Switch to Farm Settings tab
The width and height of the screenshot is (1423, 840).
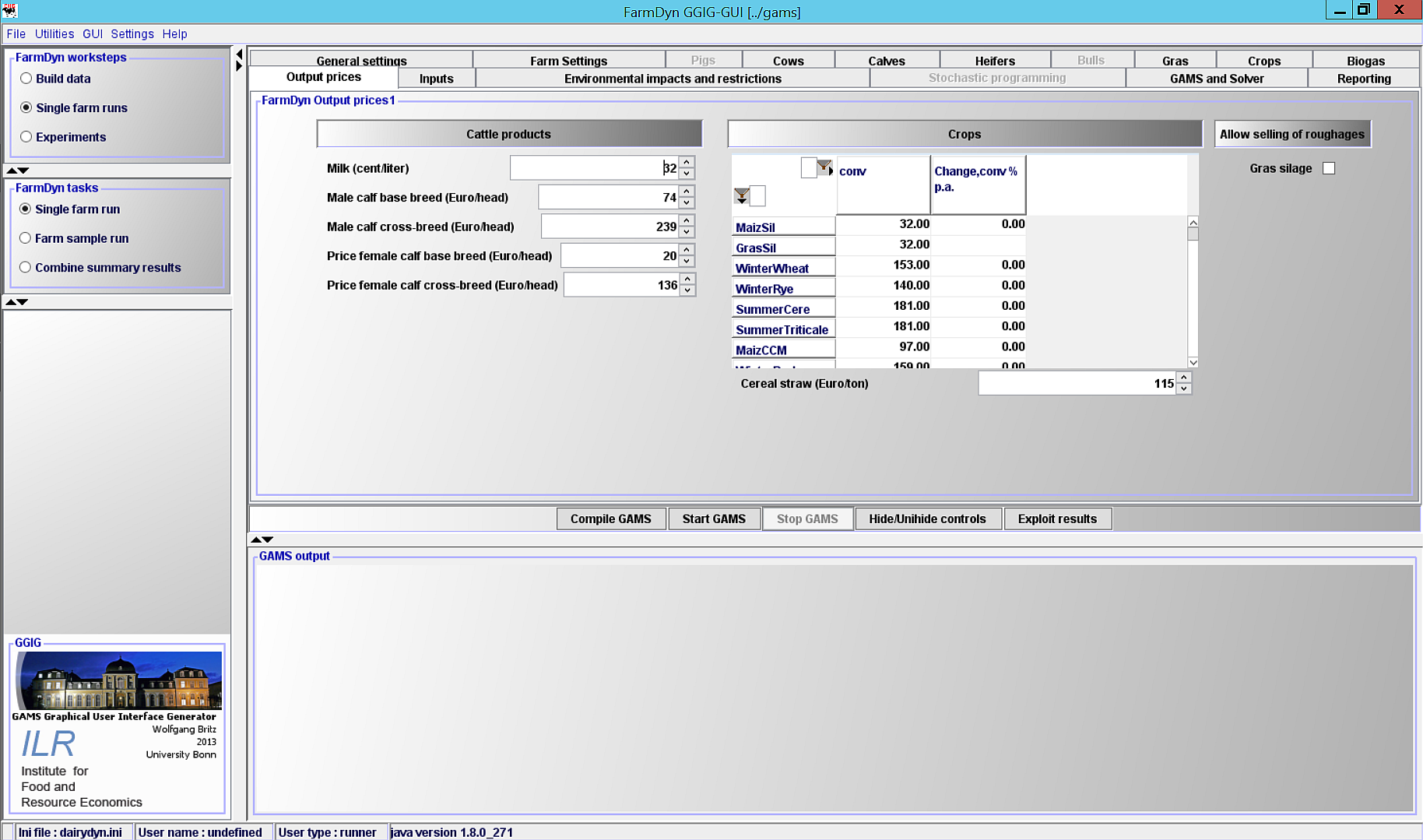point(569,60)
